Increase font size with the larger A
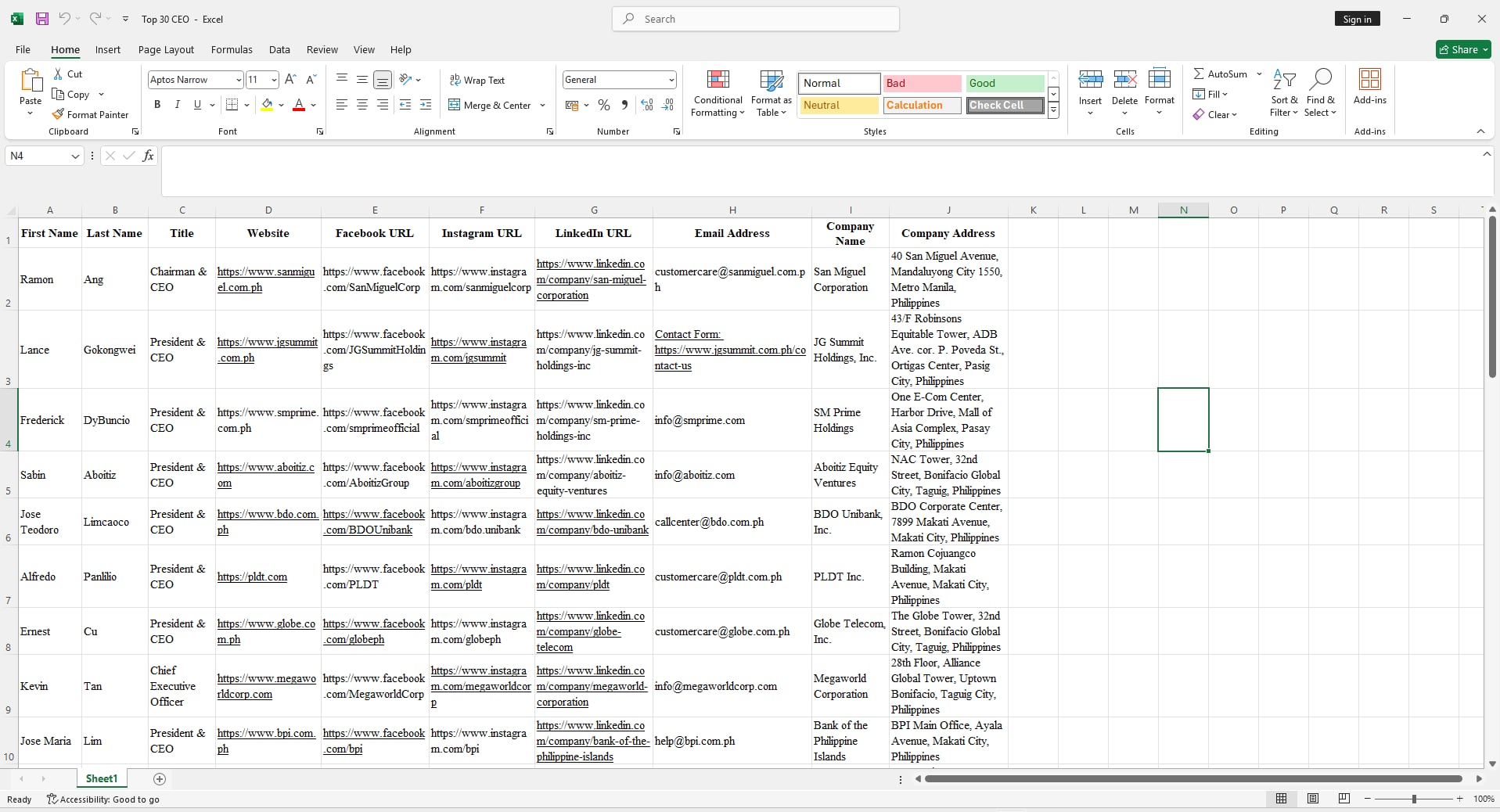The height and width of the screenshot is (812, 1500). click(x=290, y=79)
